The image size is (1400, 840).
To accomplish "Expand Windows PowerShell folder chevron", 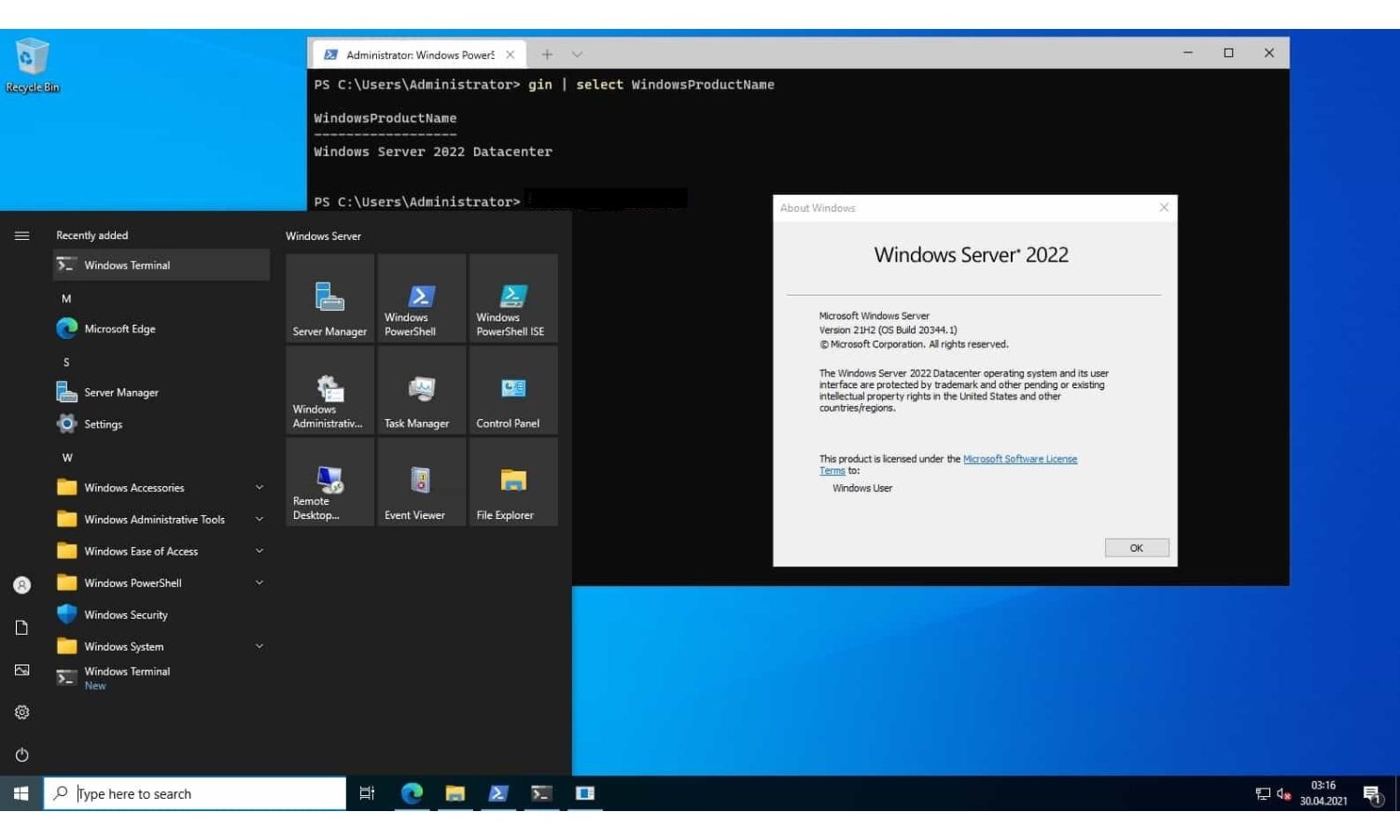I will (x=259, y=582).
